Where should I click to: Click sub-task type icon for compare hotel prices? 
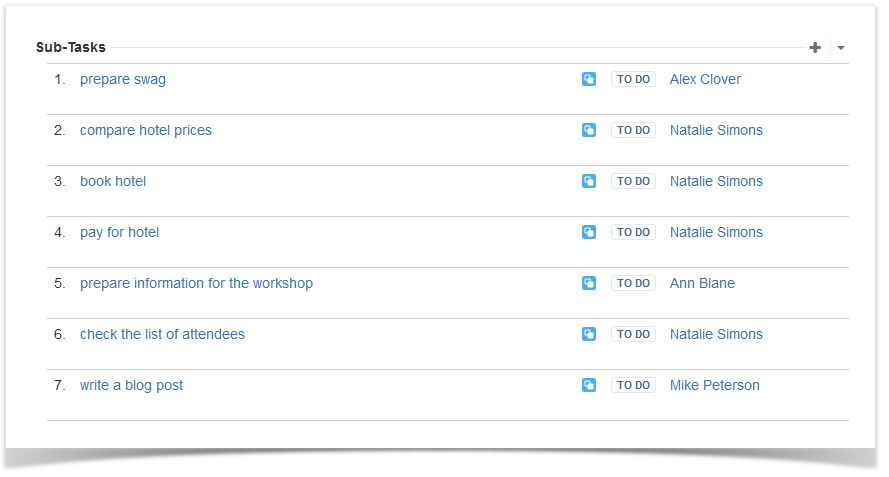pos(589,130)
